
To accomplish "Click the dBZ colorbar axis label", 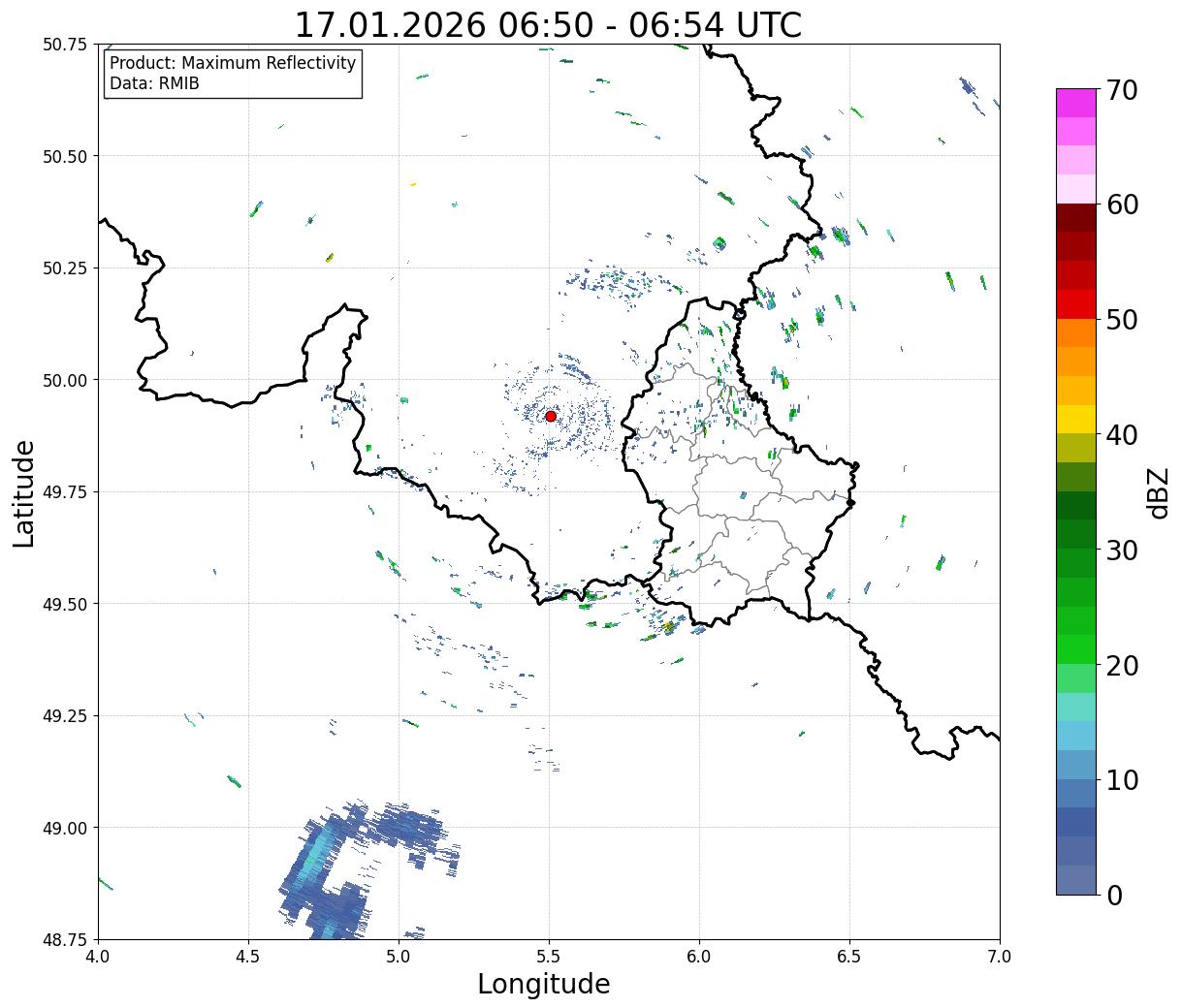I will tap(1158, 492).
